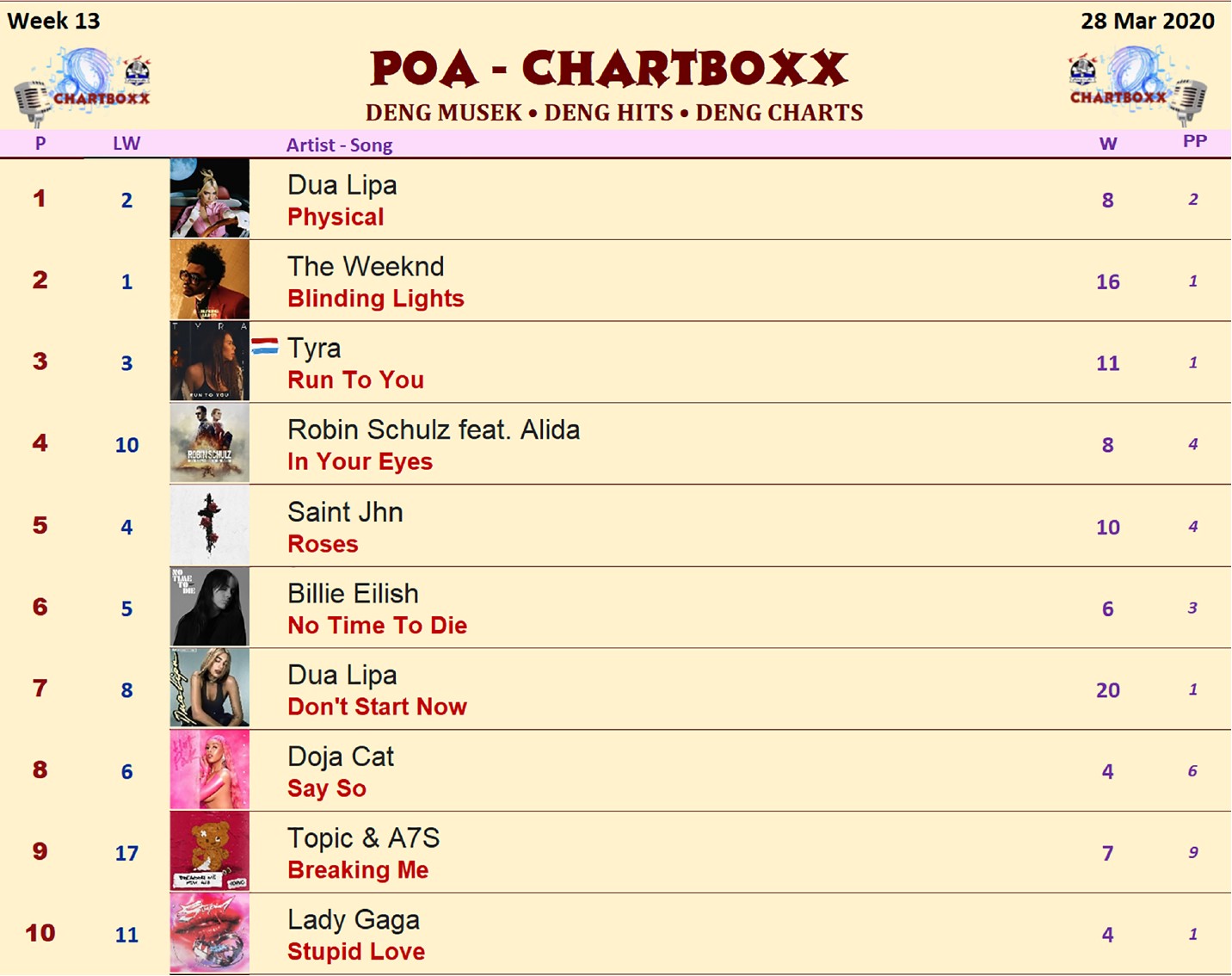
Task: Open The Weeknd Blinding Lights cover
Action: [x=210, y=280]
